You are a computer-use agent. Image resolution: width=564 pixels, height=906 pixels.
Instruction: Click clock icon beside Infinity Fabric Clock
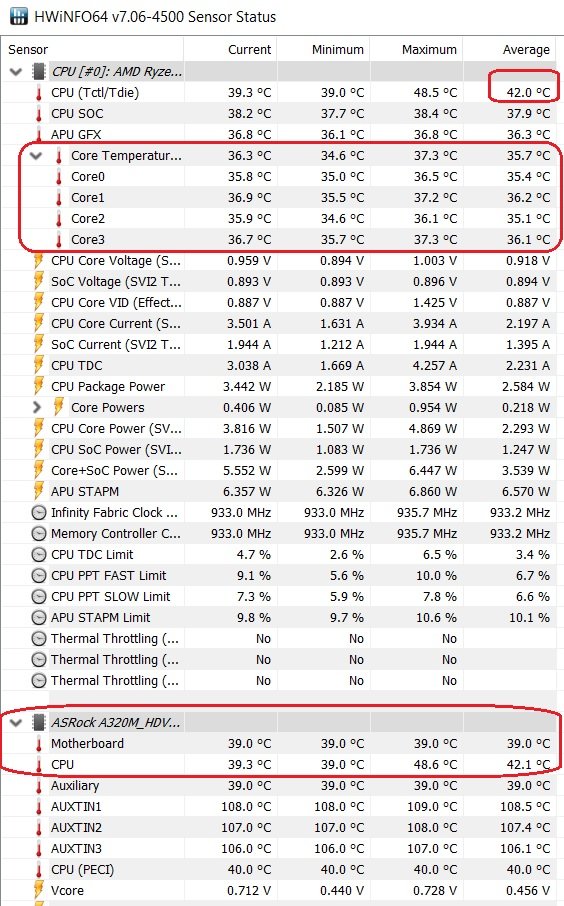[x=39, y=513]
